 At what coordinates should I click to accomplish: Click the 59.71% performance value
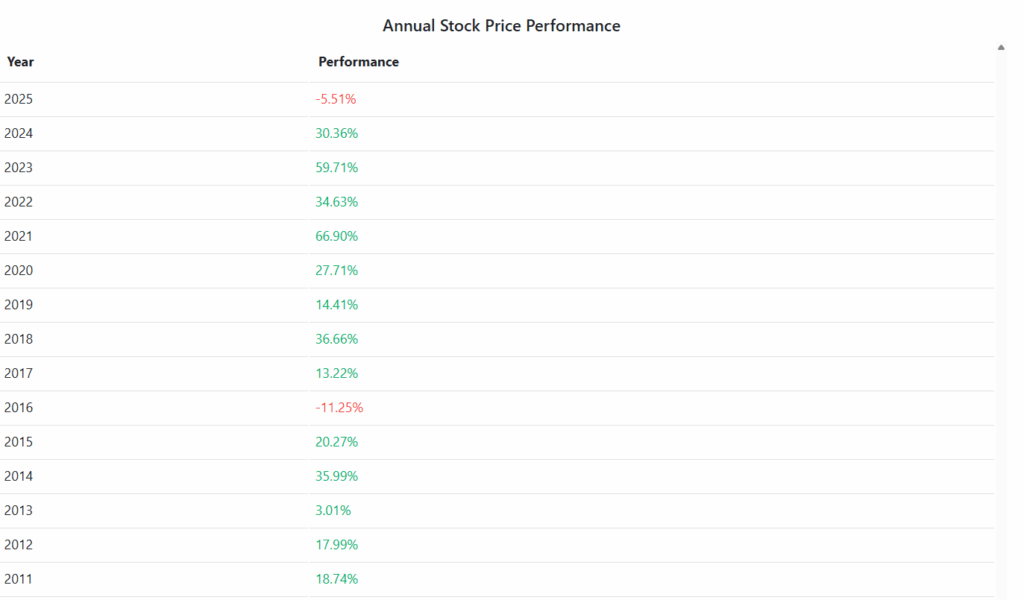click(x=336, y=168)
